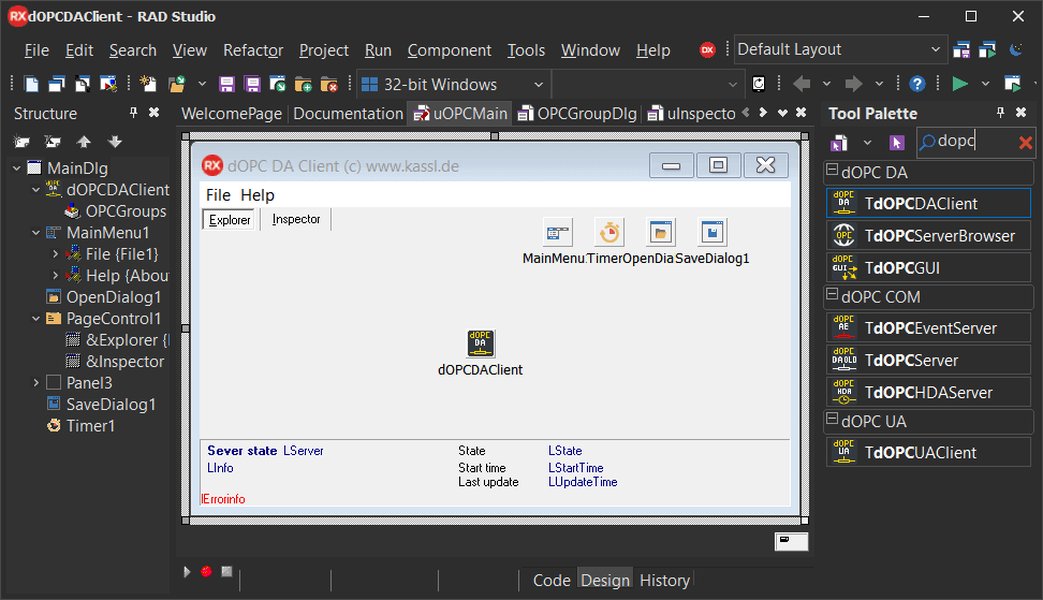Image resolution: width=1043 pixels, height=600 pixels.
Task: Switch to the Code view tab
Action: point(551,580)
